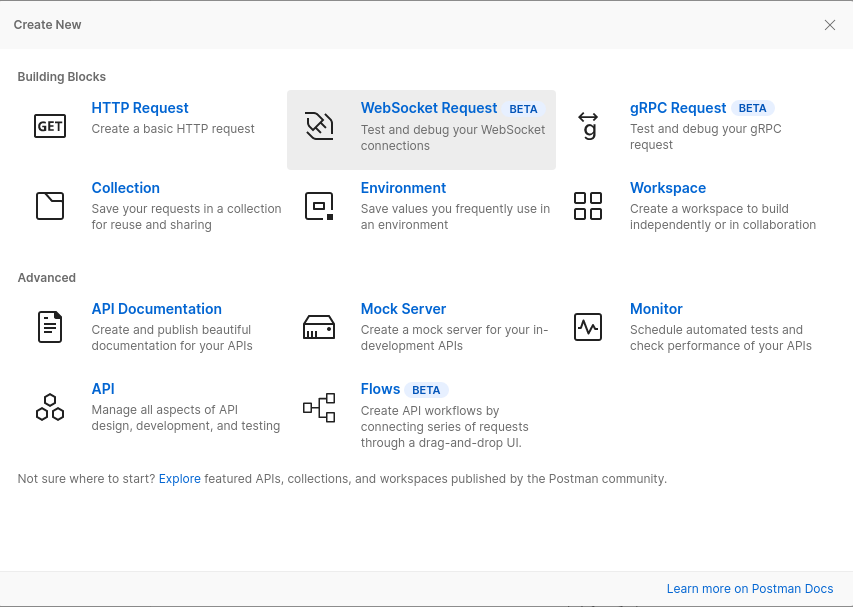Image resolution: width=853 pixels, height=607 pixels.
Task: Click the API hexagons icon
Action: click(50, 407)
